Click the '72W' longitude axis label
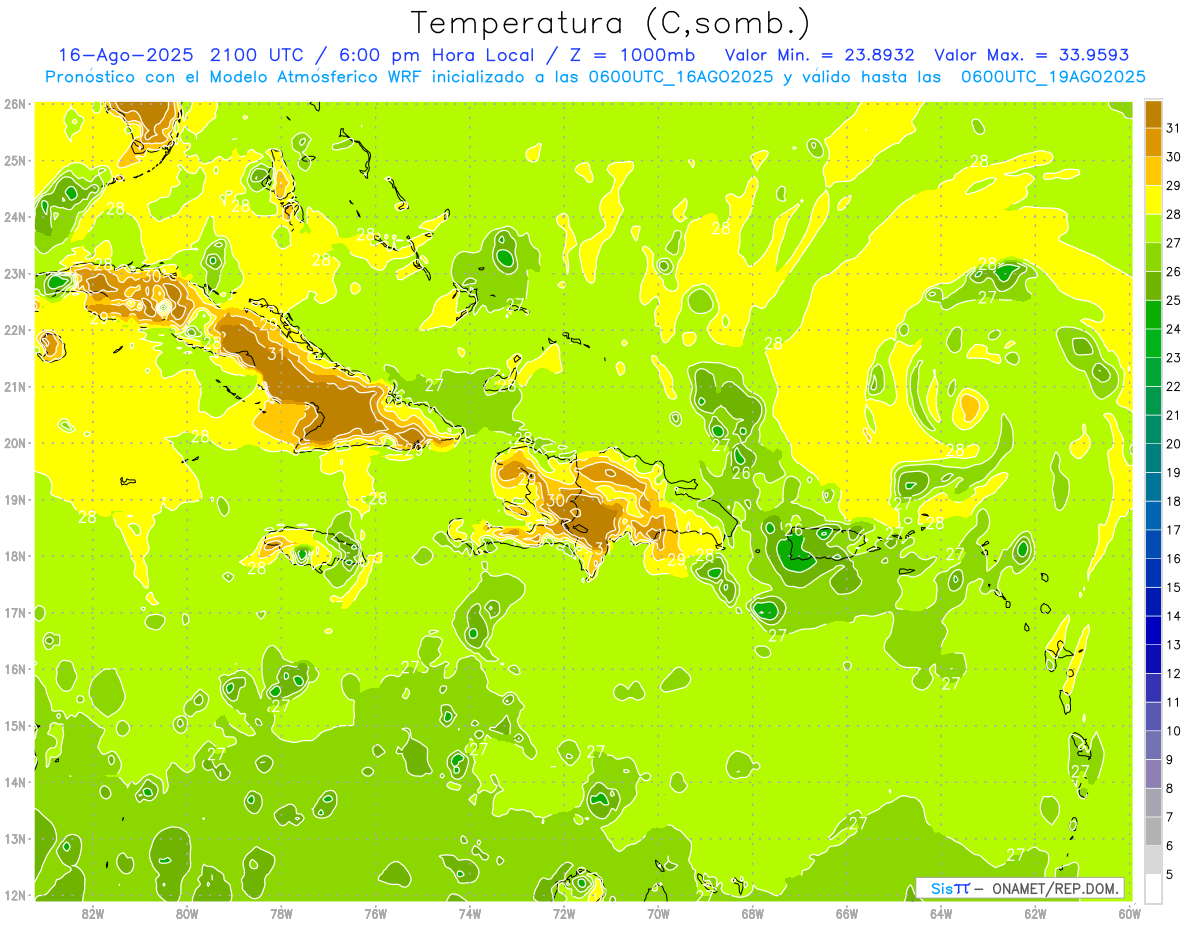 [x=564, y=913]
